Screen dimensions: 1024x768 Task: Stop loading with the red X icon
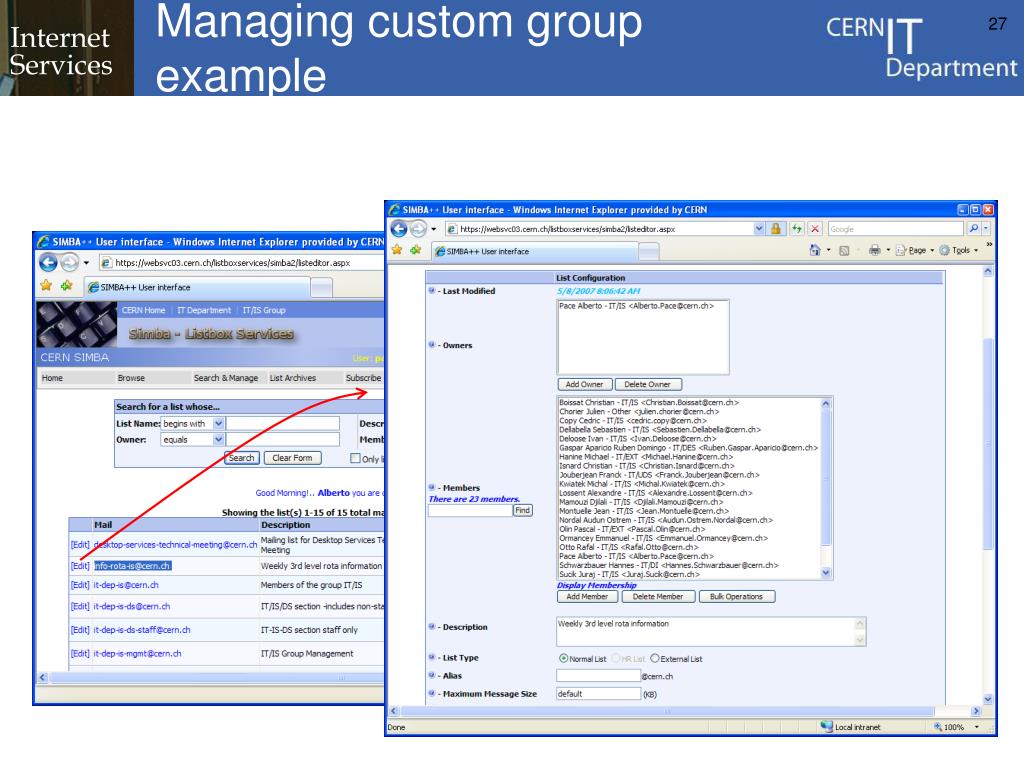[x=815, y=229]
